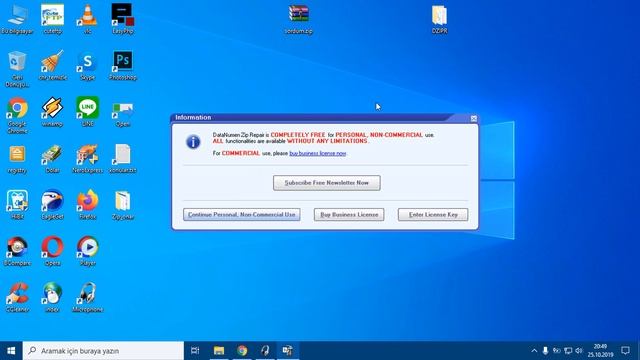Select the Firefox desktop shortcut
The width and height of the screenshot is (640, 360).
tap(87, 205)
